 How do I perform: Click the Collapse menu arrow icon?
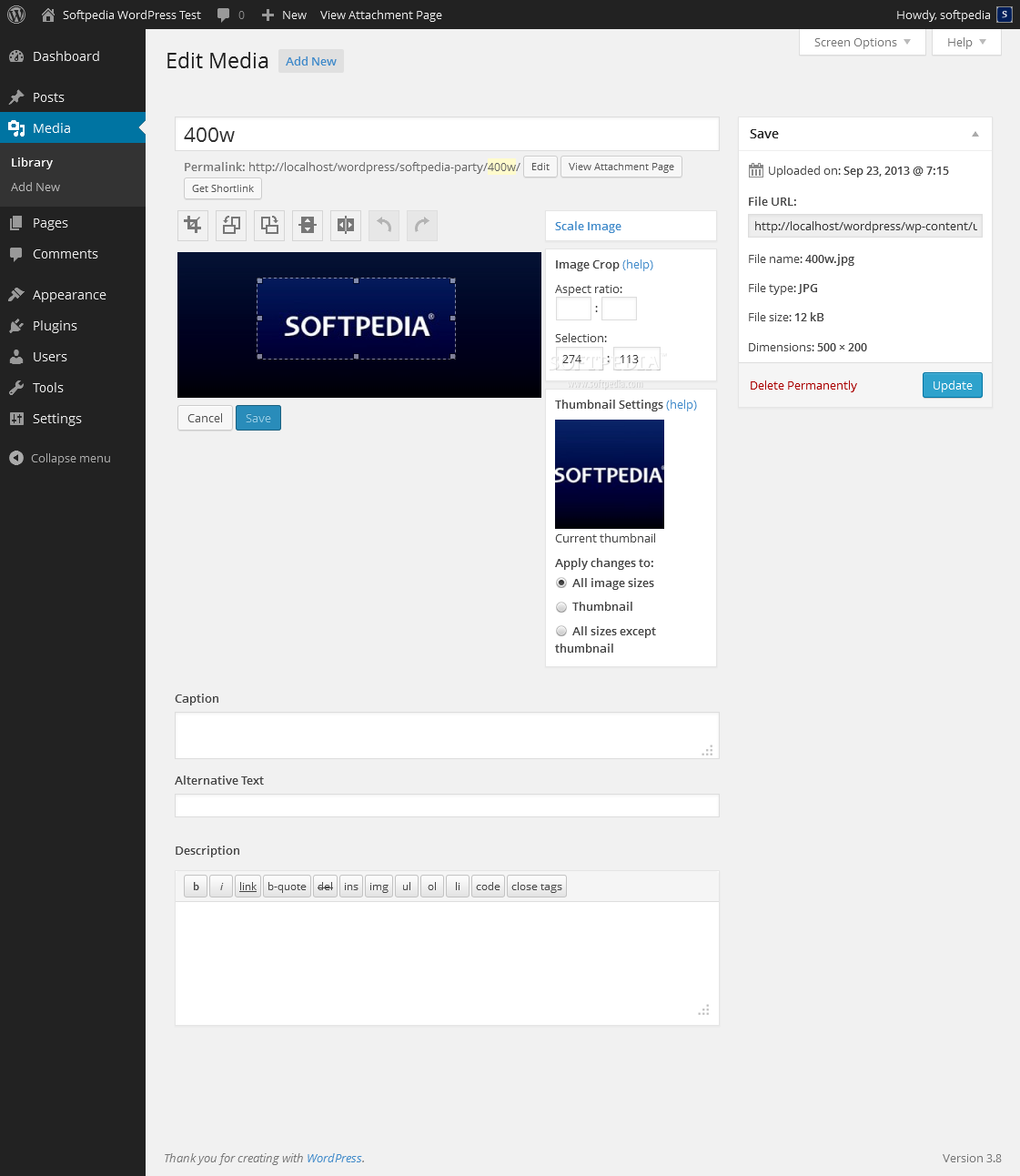[x=16, y=458]
